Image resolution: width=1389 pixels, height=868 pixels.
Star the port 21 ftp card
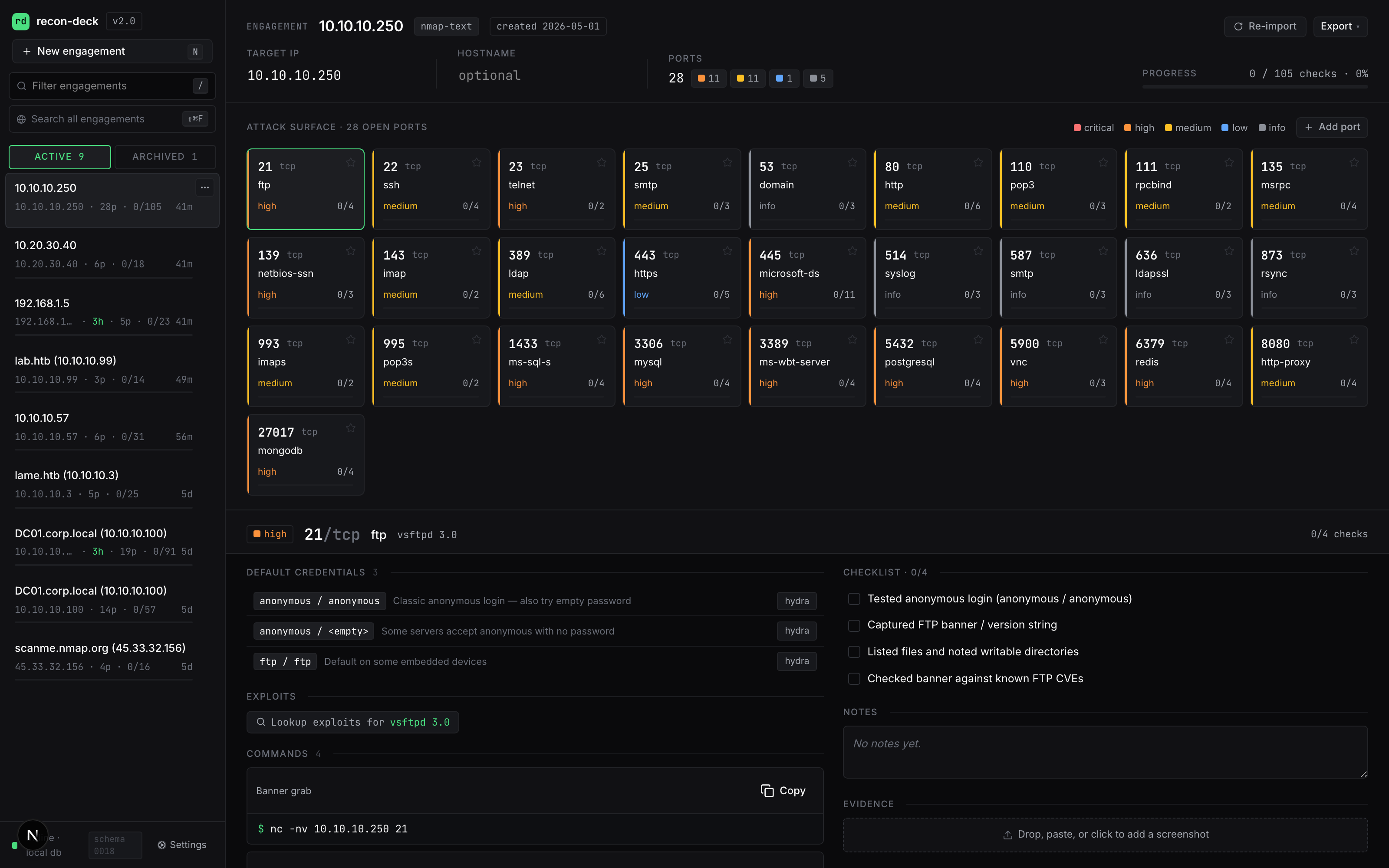pyautogui.click(x=350, y=163)
